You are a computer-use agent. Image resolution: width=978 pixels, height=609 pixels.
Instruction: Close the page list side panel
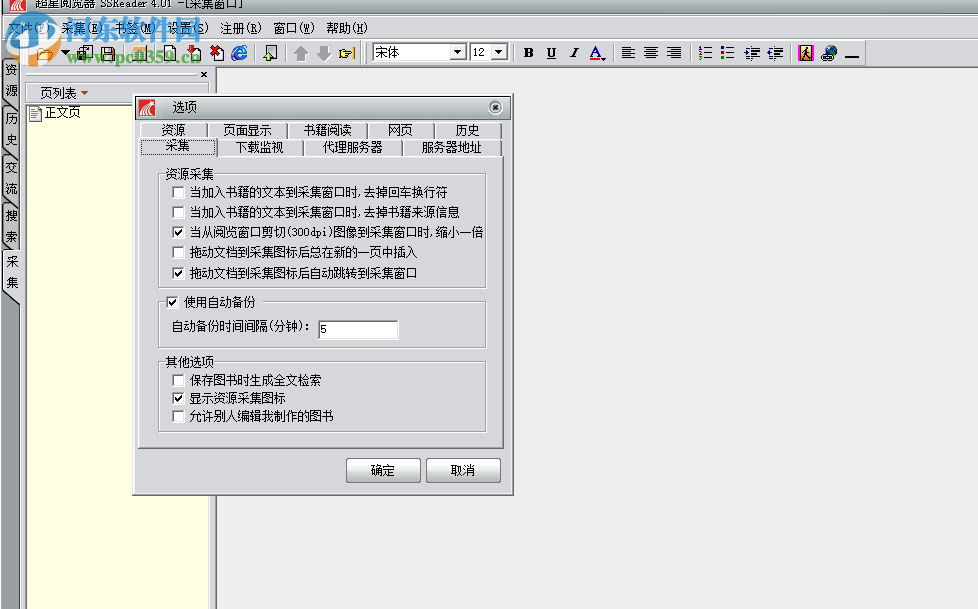[204, 74]
